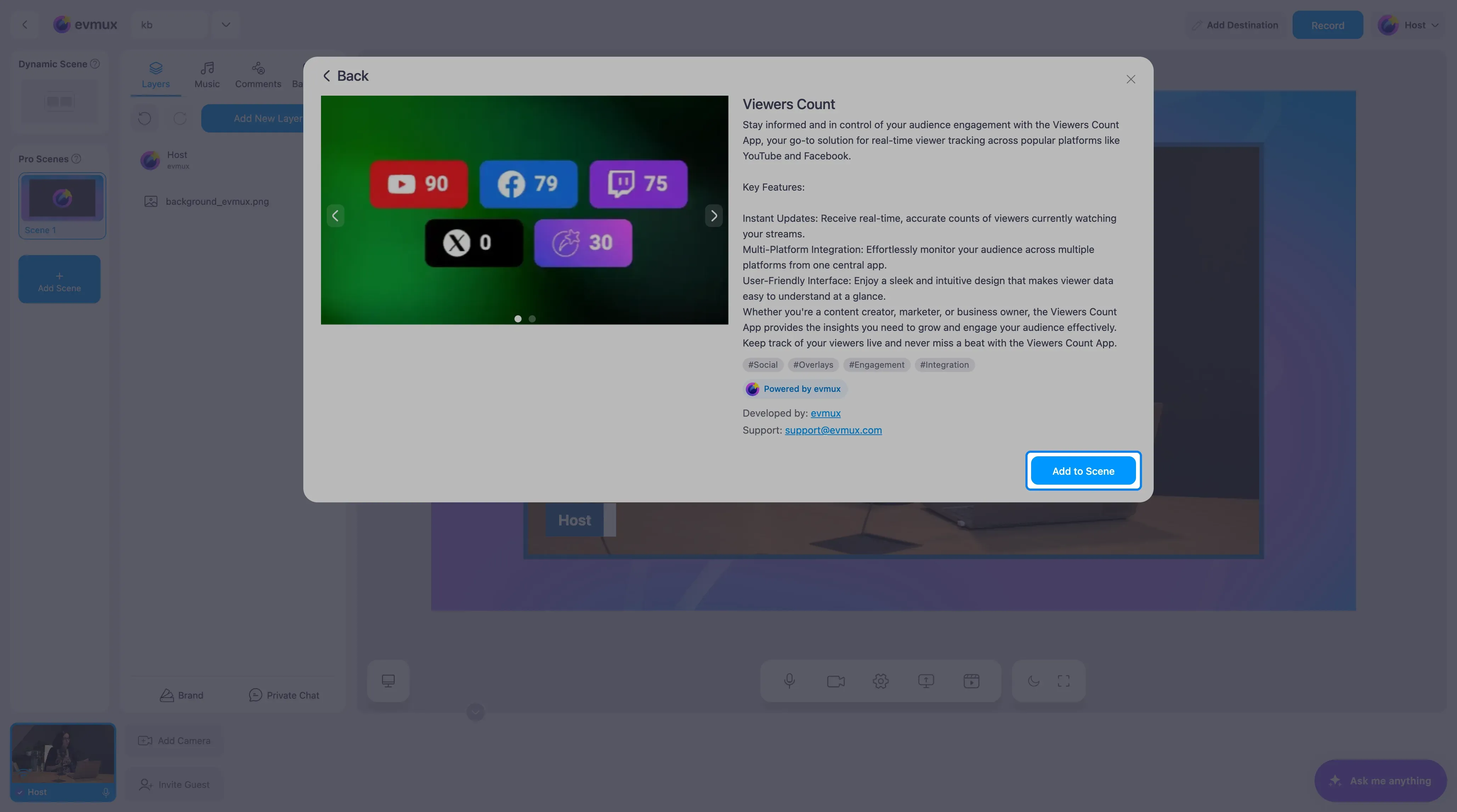Click the undo arrow icon

145,118
